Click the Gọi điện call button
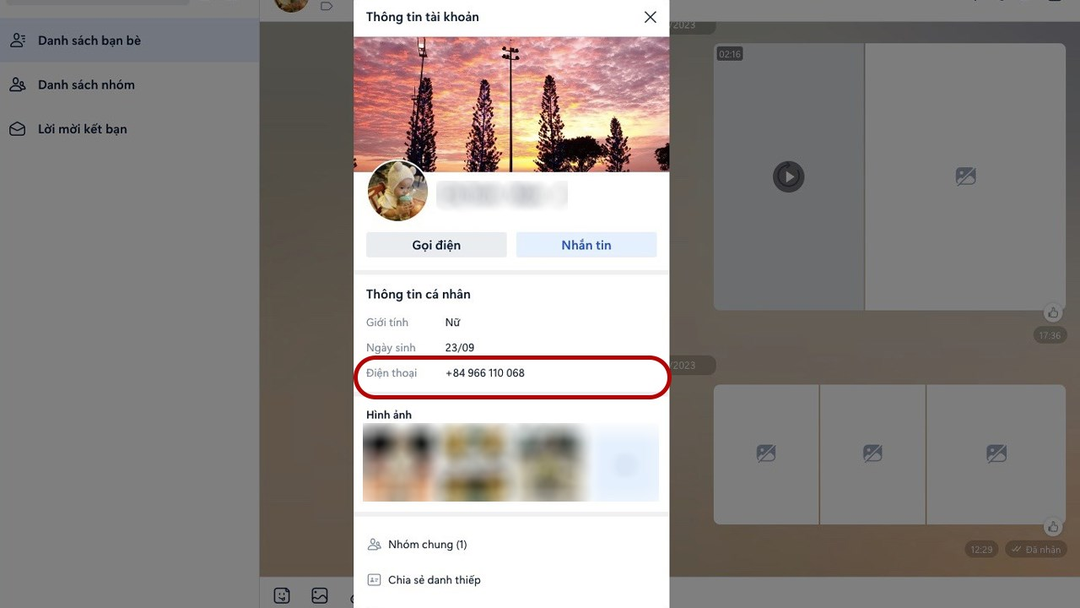The image size is (1080, 608). click(x=436, y=245)
